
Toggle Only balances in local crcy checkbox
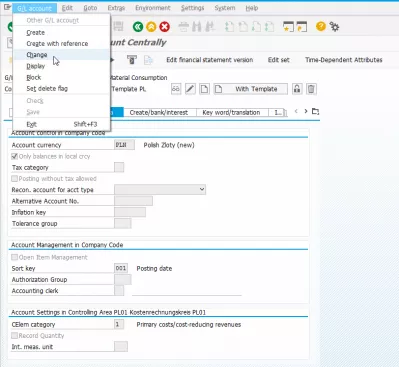pos(14,156)
